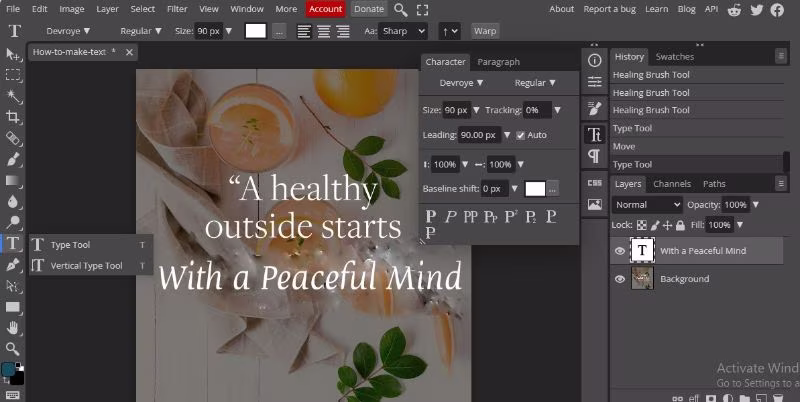The height and width of the screenshot is (402, 800).
Task: Toggle underline text style
Action: tap(551, 216)
